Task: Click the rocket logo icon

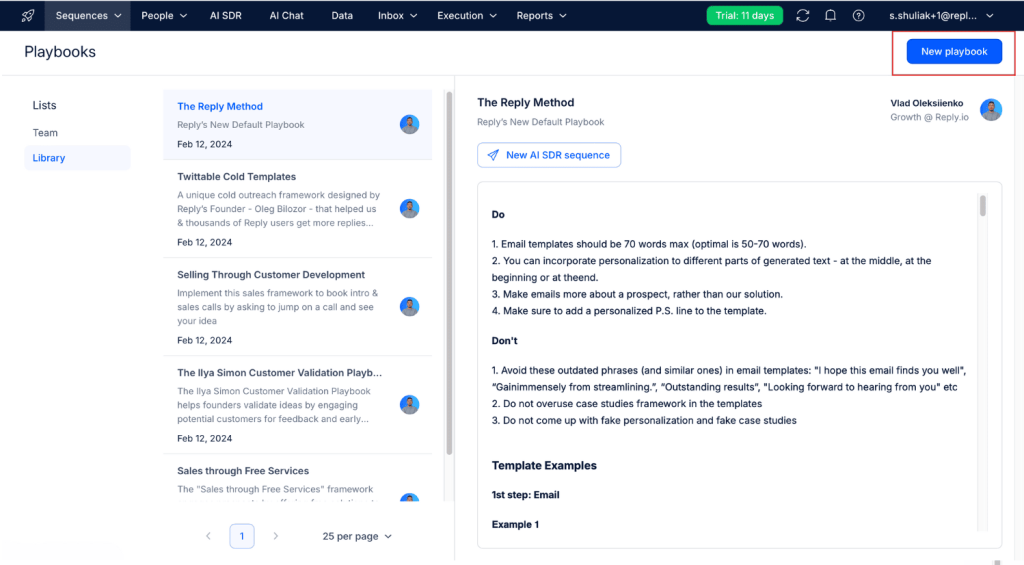Action: coord(27,16)
